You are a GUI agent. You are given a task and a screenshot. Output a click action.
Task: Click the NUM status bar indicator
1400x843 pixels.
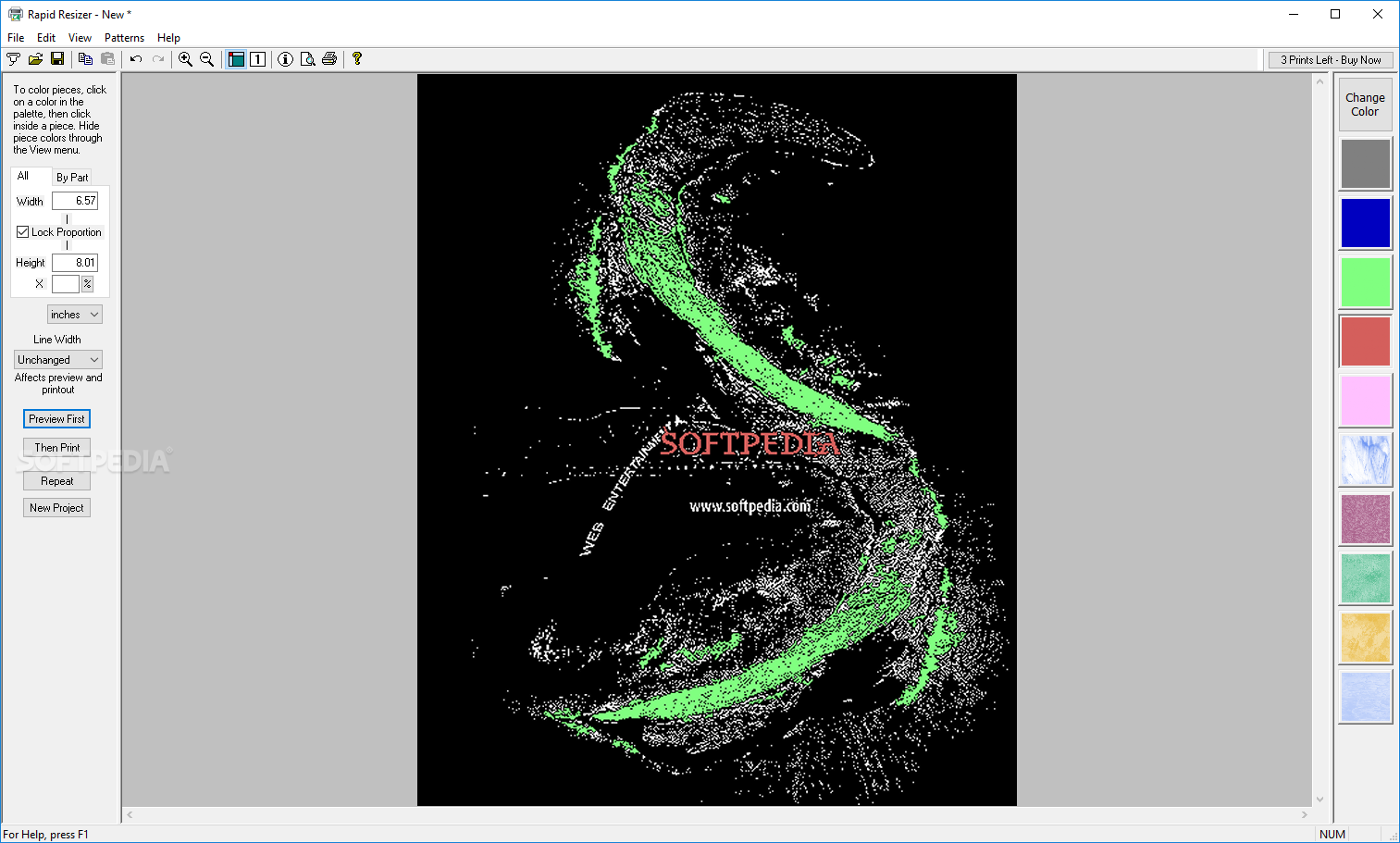tap(1332, 834)
